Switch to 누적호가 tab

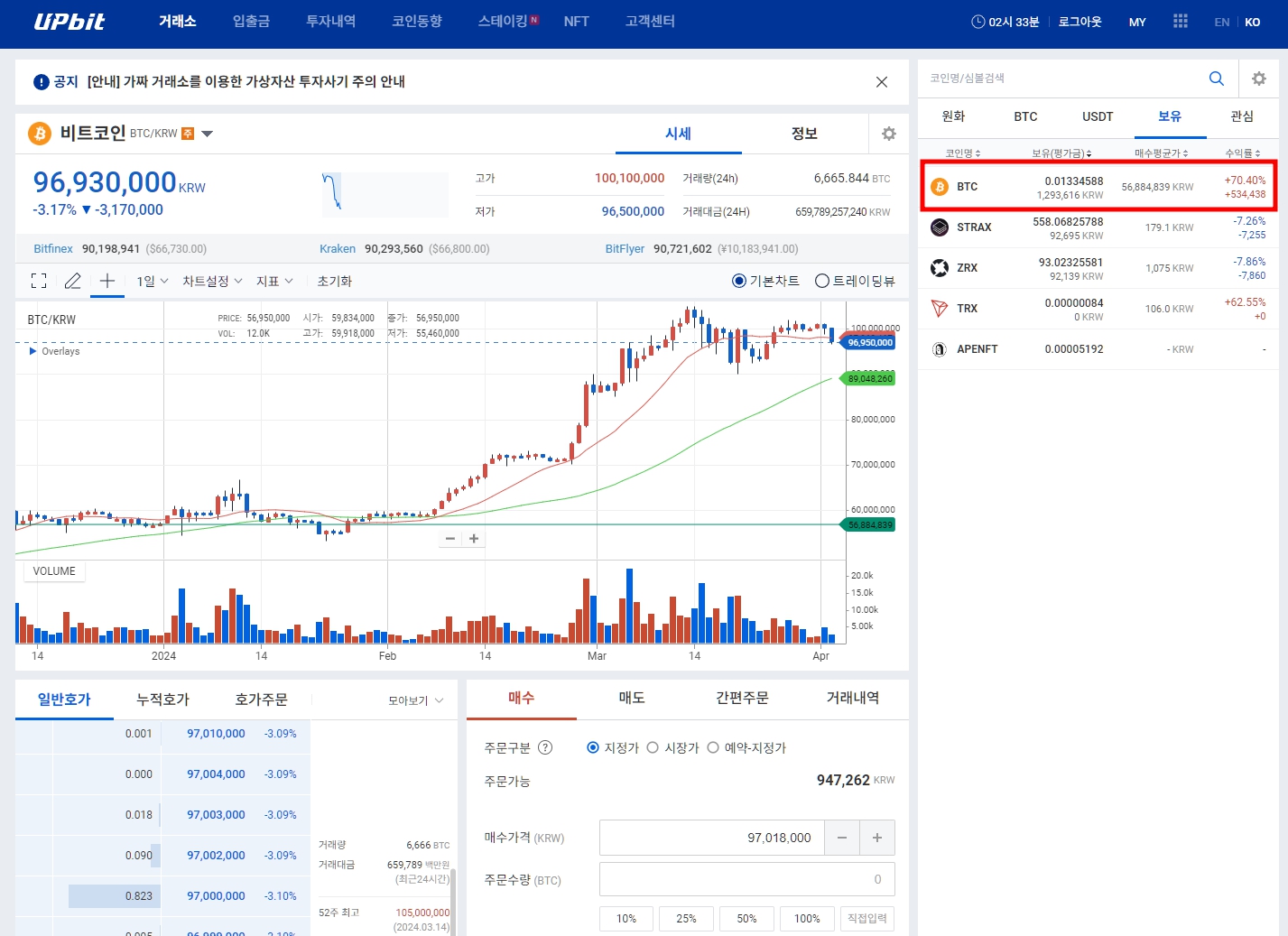coord(162,700)
